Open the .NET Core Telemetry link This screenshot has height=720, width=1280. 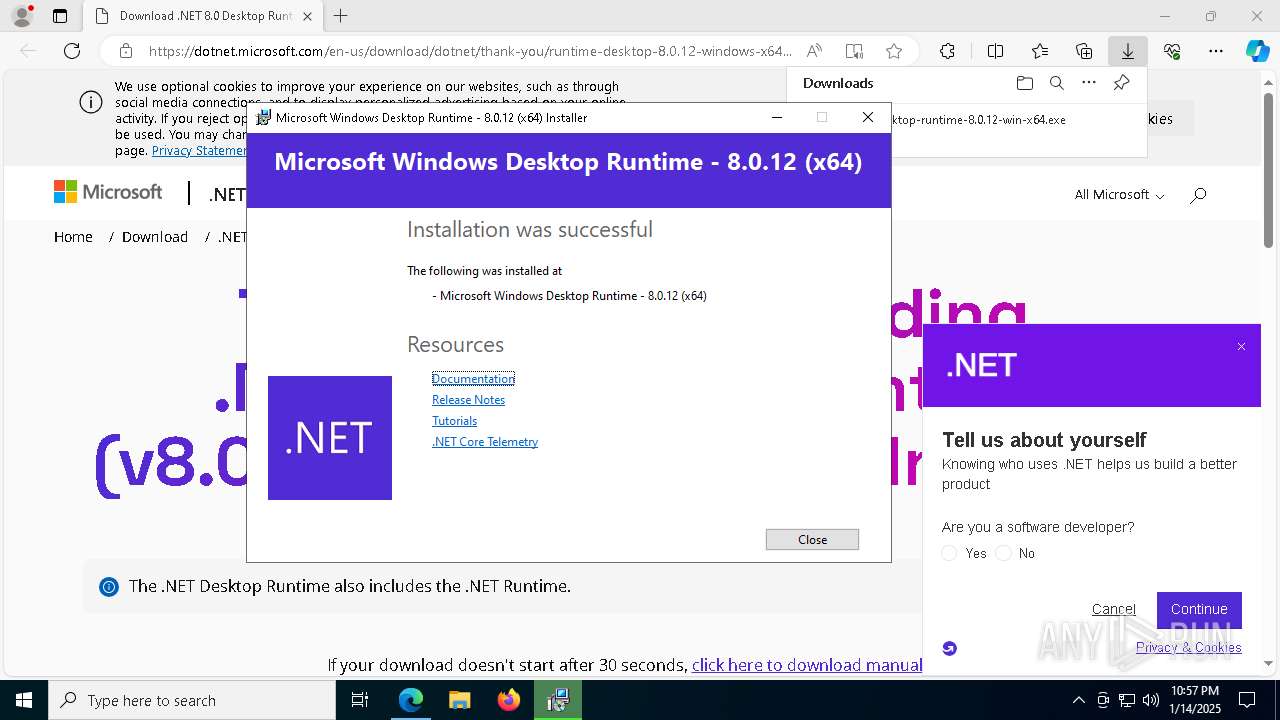pos(485,441)
